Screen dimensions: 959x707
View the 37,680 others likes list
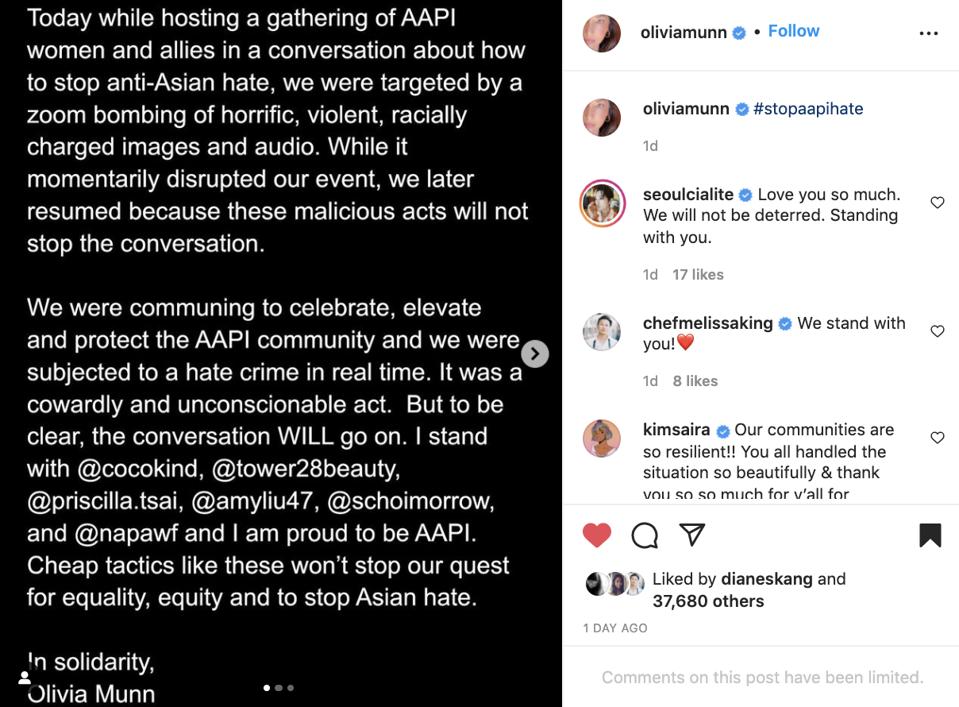(x=708, y=601)
